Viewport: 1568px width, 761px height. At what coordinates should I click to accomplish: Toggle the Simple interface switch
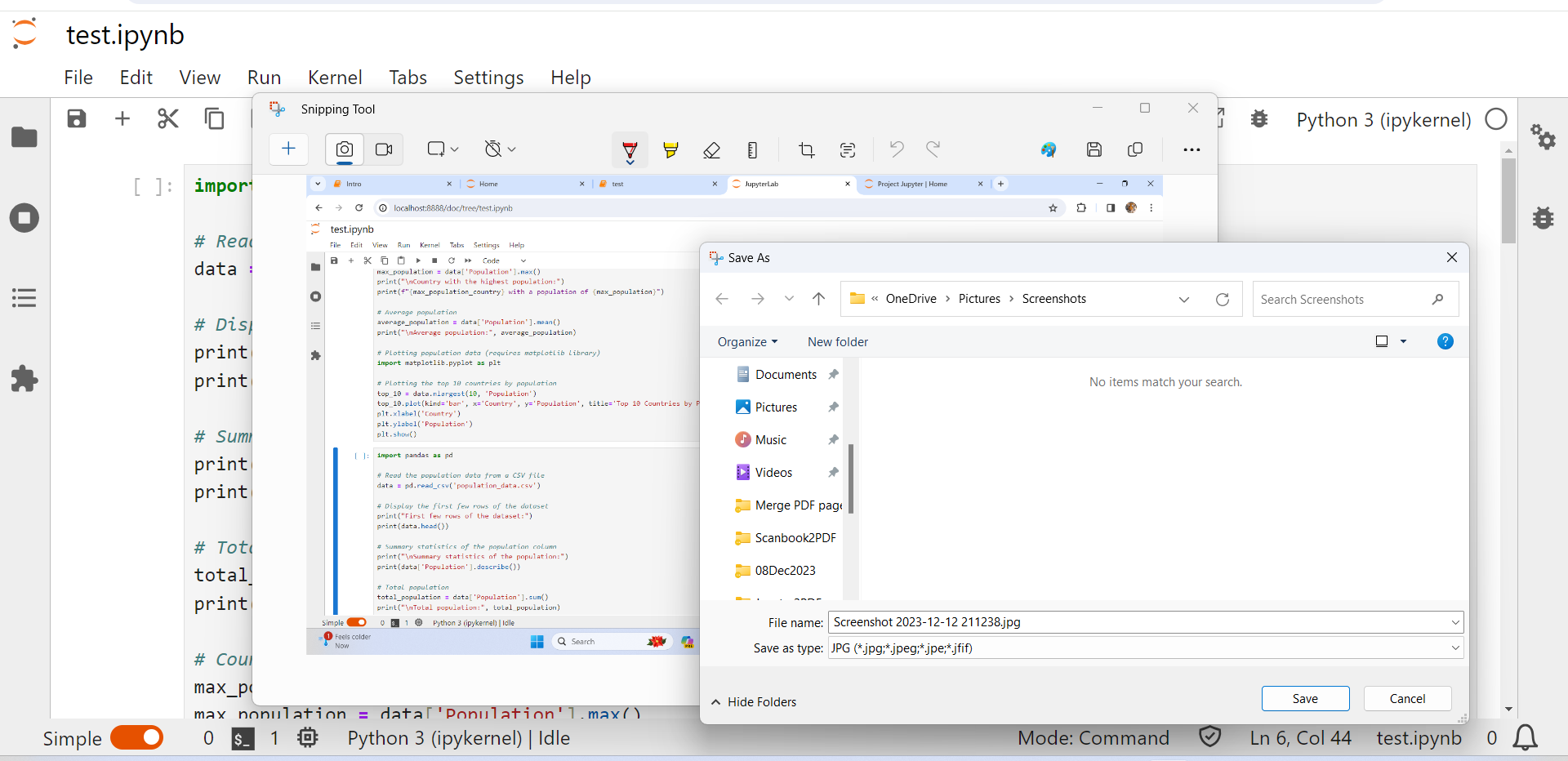pos(136,738)
